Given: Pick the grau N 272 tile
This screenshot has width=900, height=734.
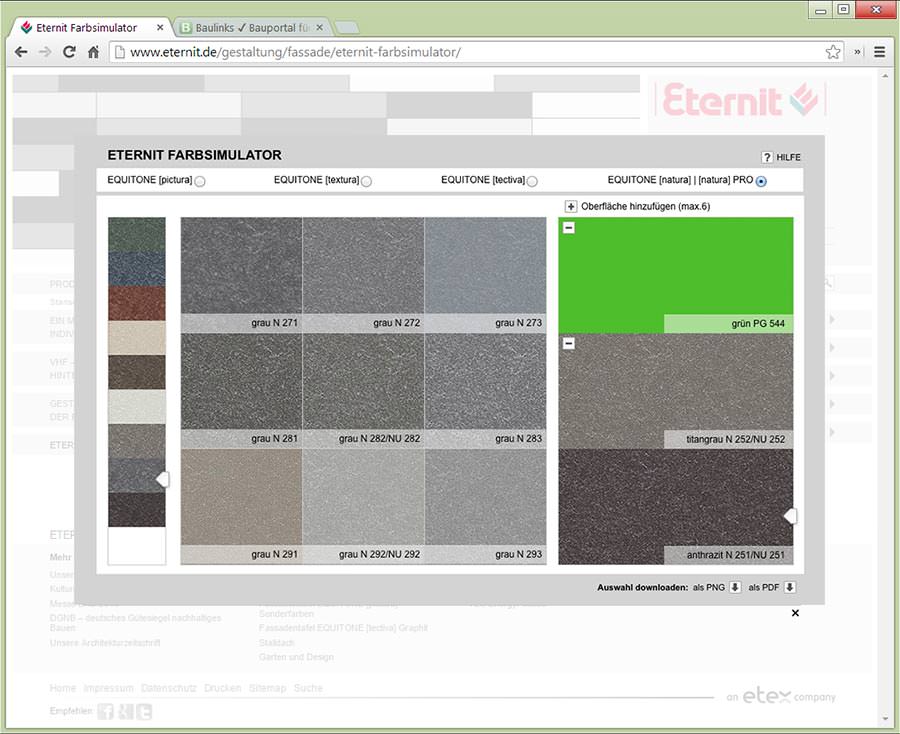Looking at the screenshot, I should pos(363,275).
